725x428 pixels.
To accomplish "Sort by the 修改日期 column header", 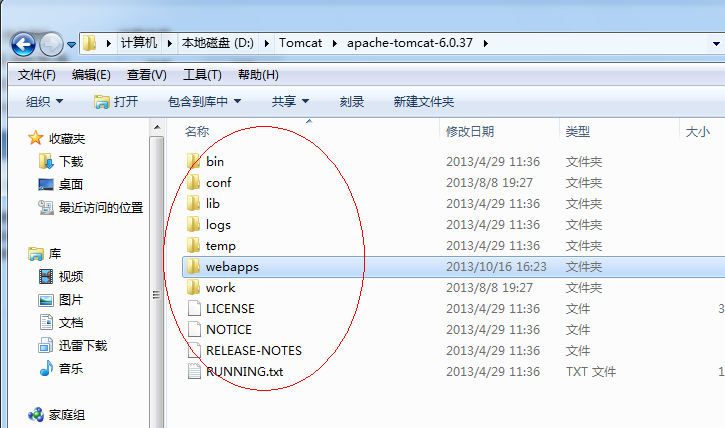I will (470, 131).
